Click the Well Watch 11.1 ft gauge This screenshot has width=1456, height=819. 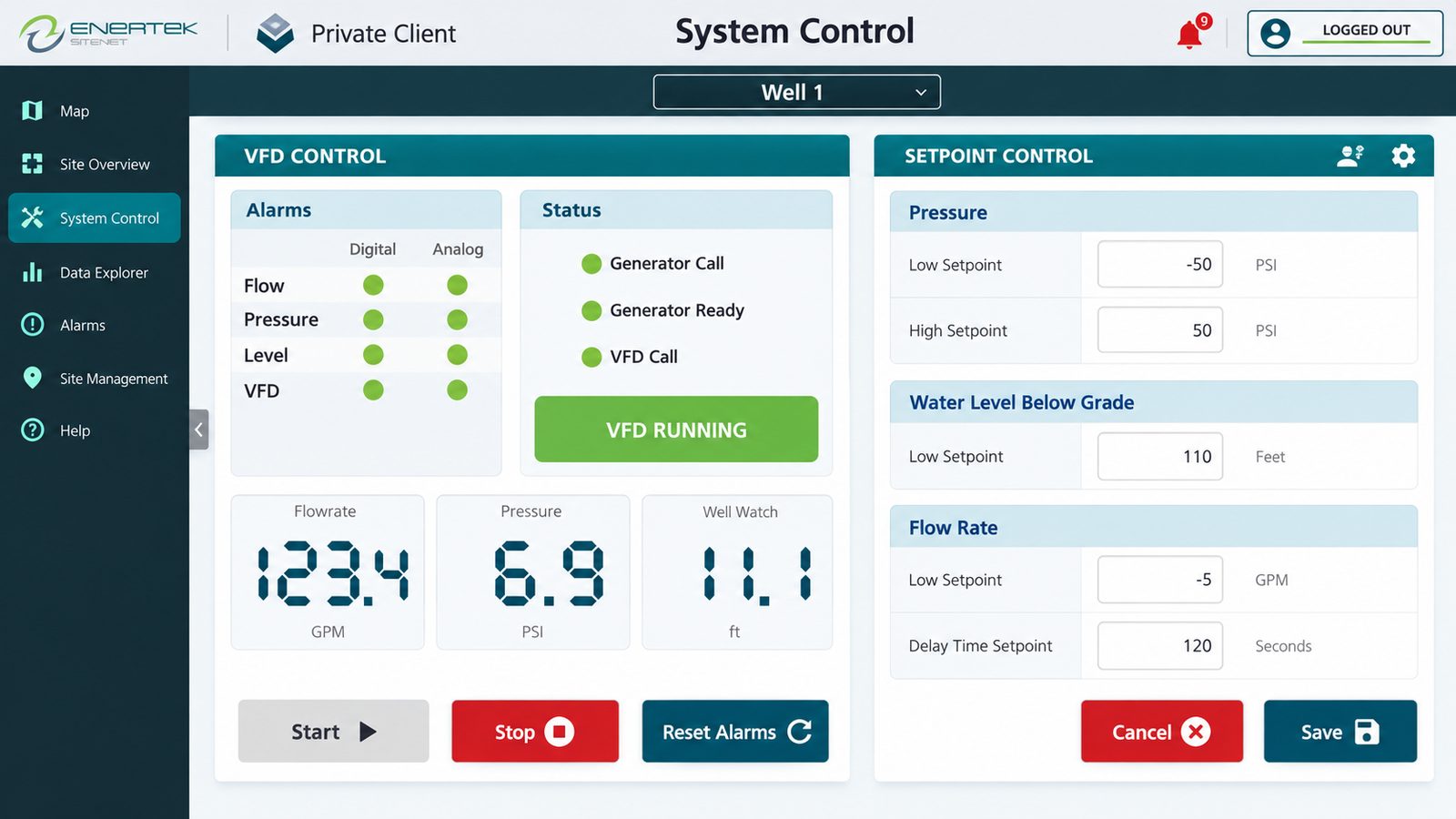(737, 572)
